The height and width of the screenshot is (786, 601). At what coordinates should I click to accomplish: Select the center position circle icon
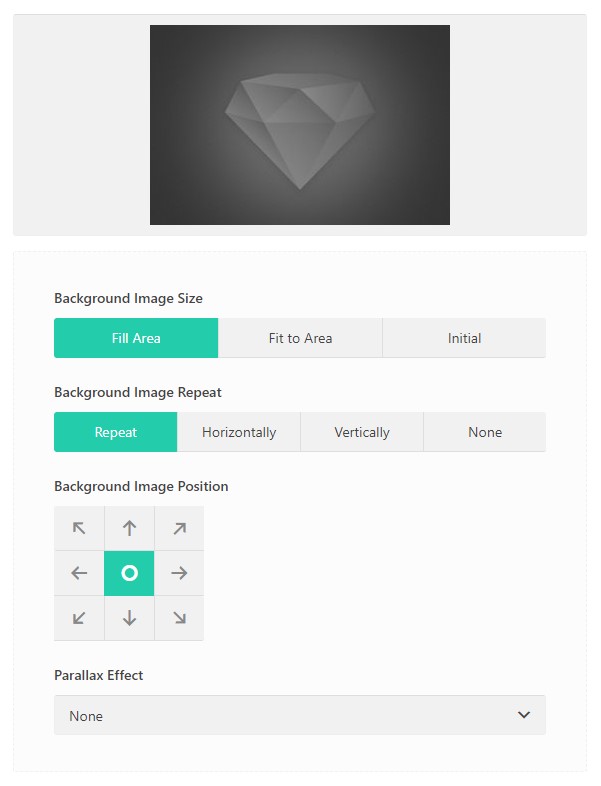tap(129, 573)
